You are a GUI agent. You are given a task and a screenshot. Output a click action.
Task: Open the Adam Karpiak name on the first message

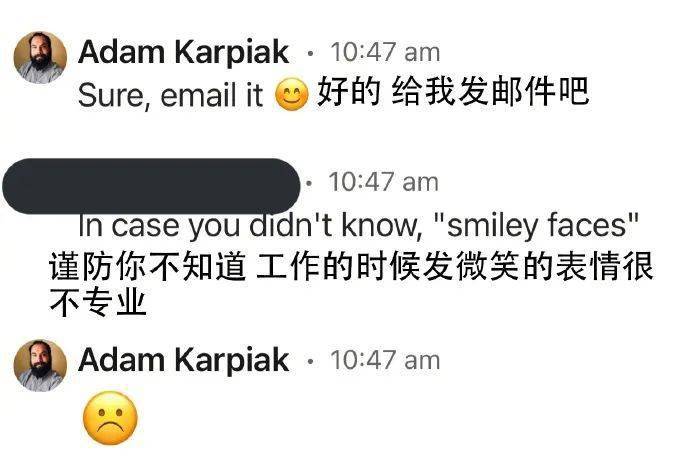click(x=183, y=52)
